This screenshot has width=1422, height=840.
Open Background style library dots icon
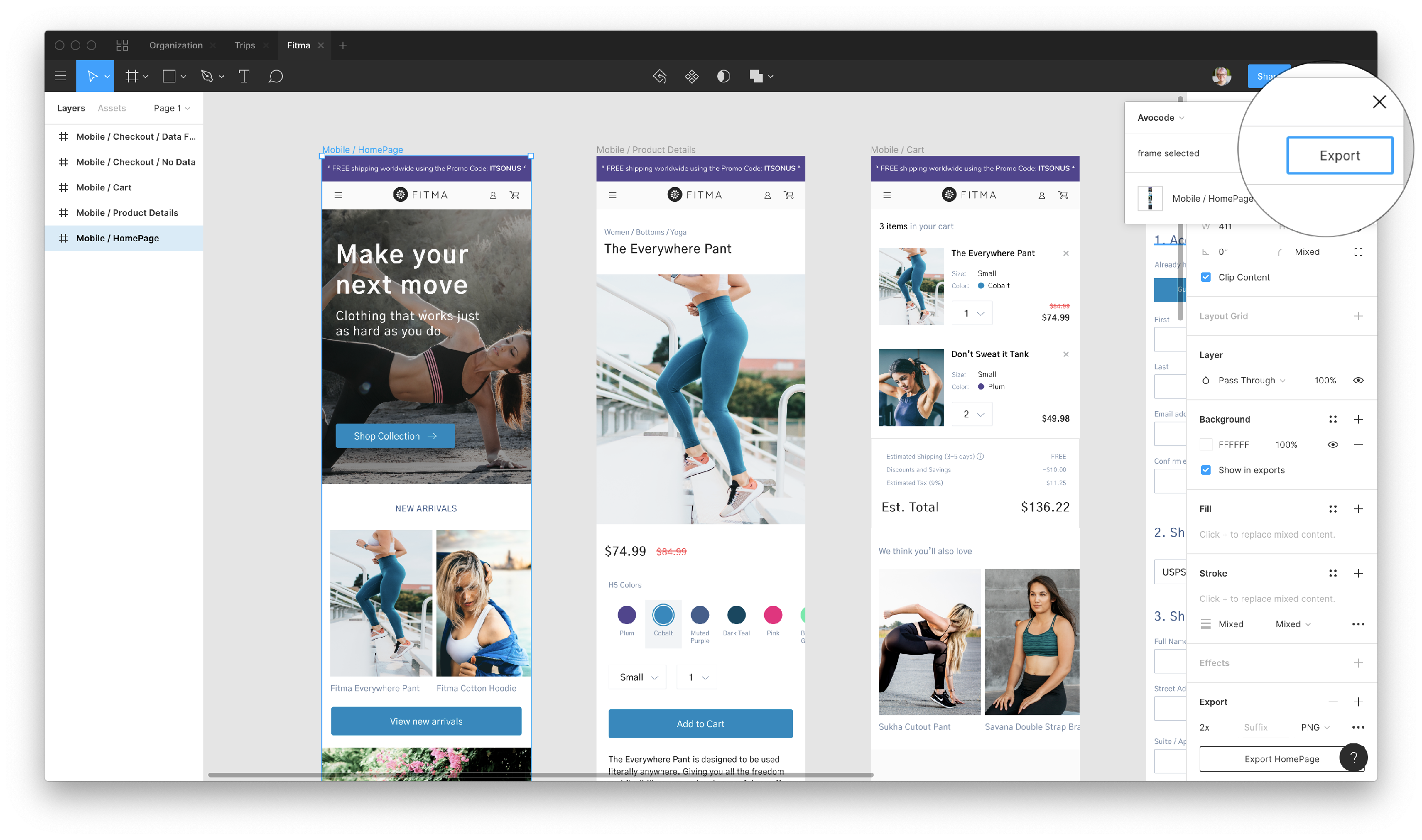click(1332, 419)
